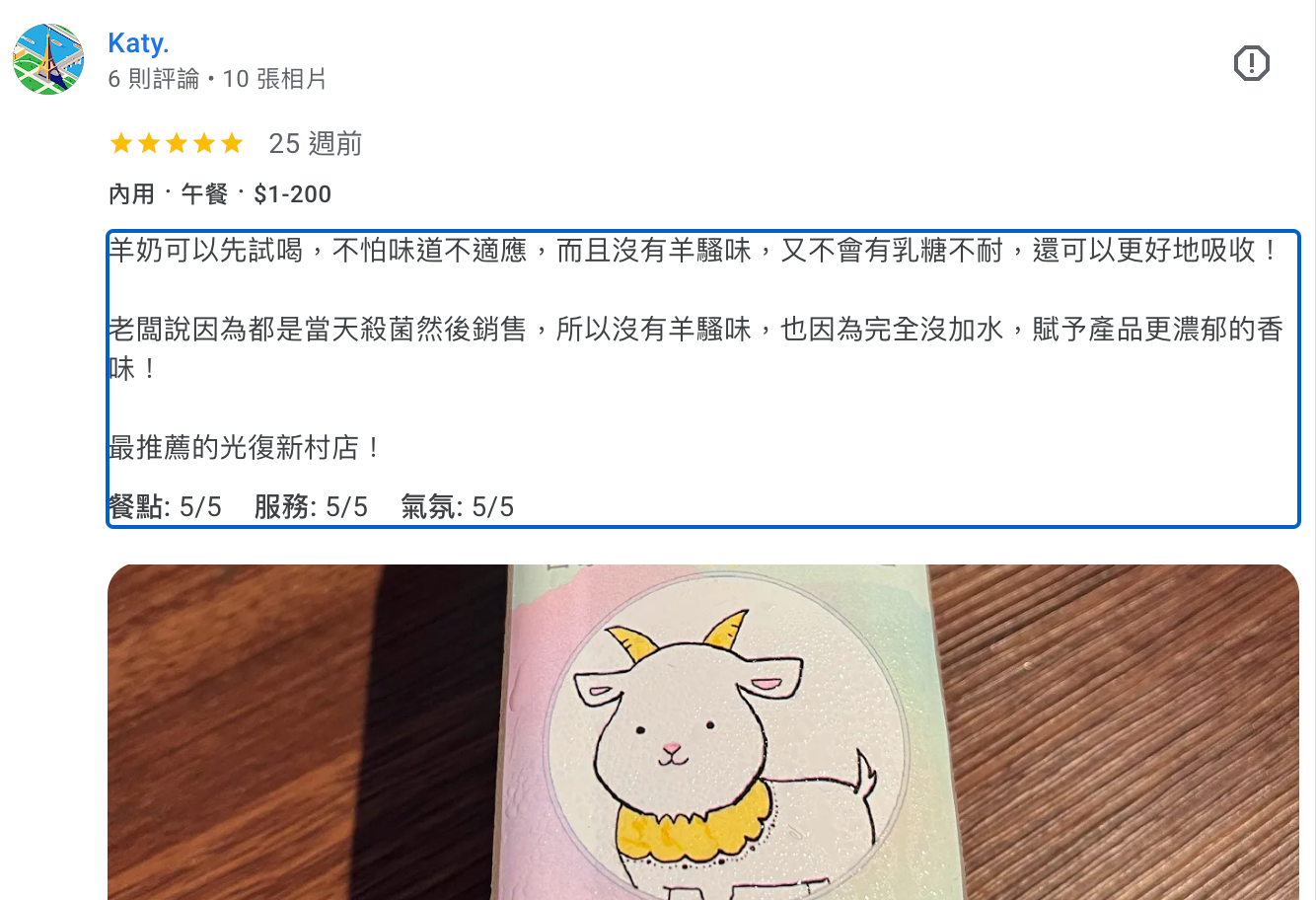1316x900 pixels.
Task: Click the 10 張相片 photo count text
Action: click(274, 79)
